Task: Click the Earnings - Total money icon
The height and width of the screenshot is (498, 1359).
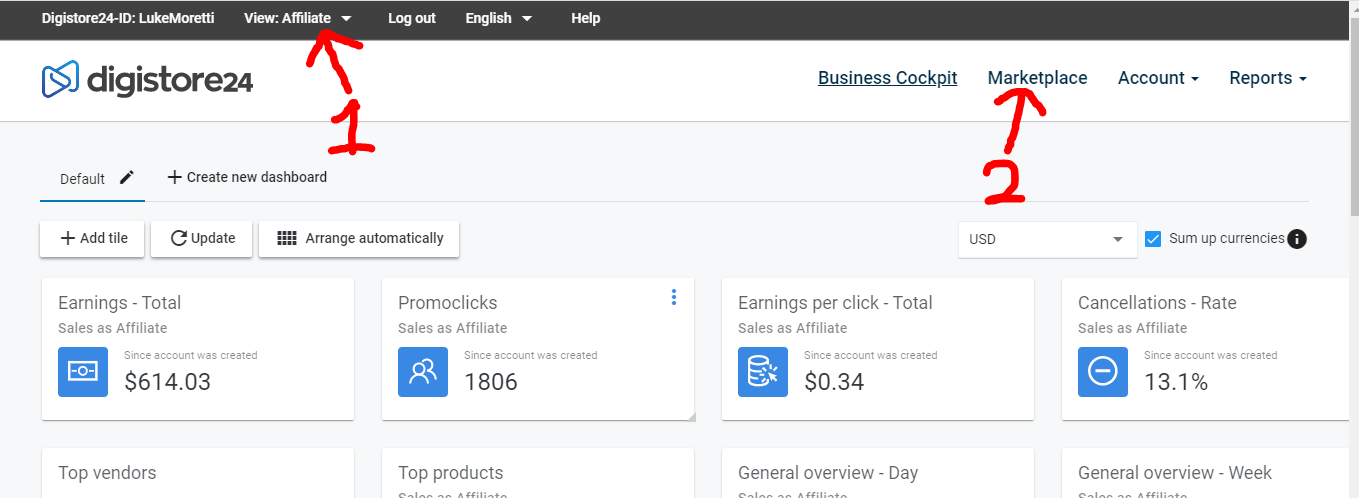Action: click(83, 372)
